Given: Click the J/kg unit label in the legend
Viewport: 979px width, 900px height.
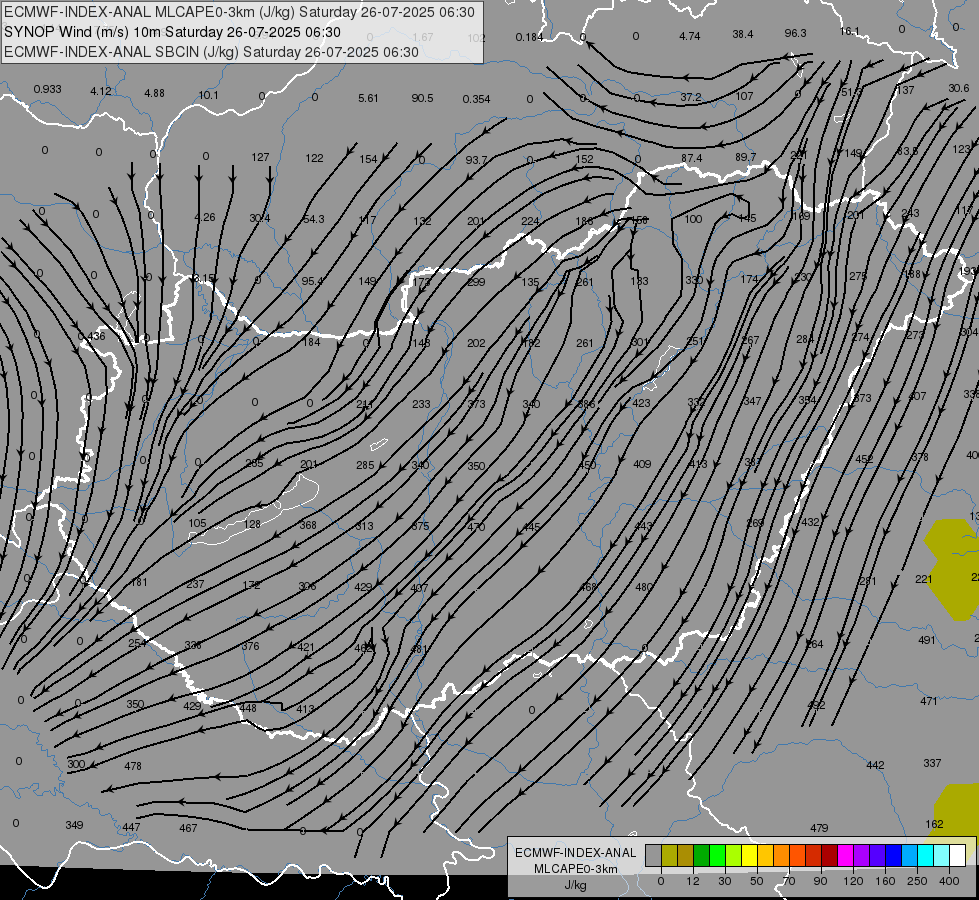Looking at the screenshot, I should click(x=576, y=885).
